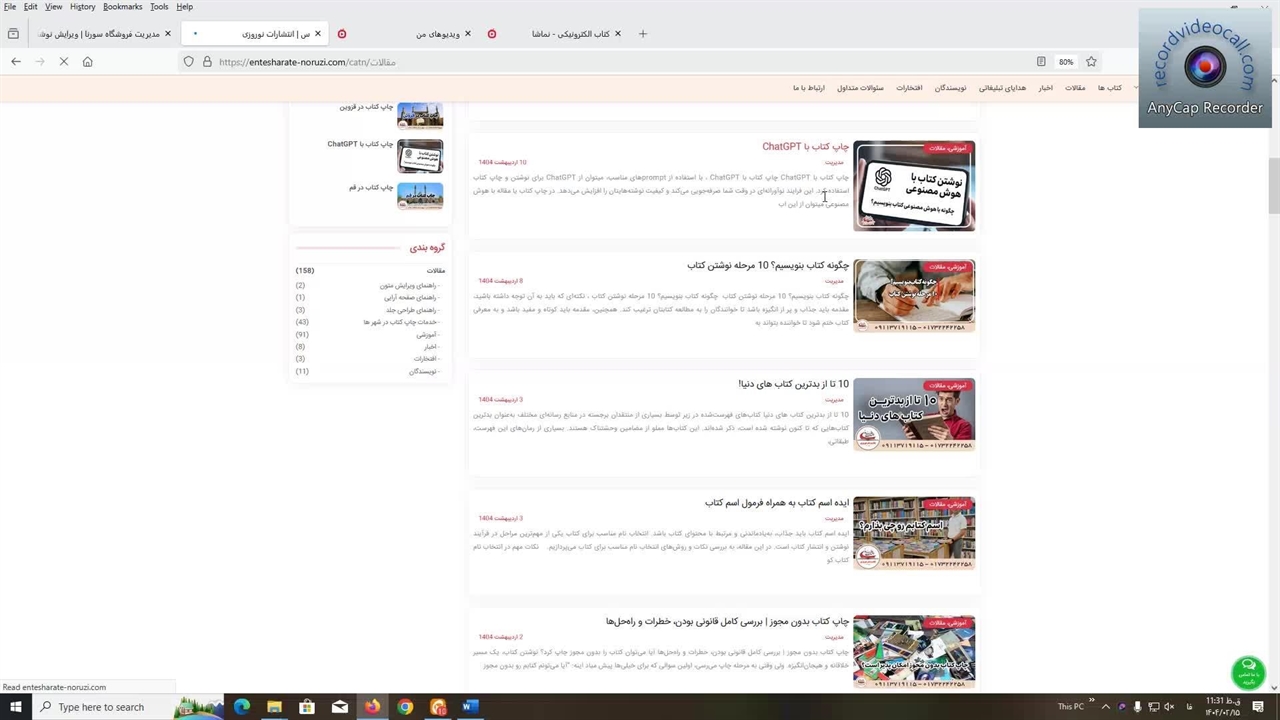Click the URL address bar field

[600, 62]
